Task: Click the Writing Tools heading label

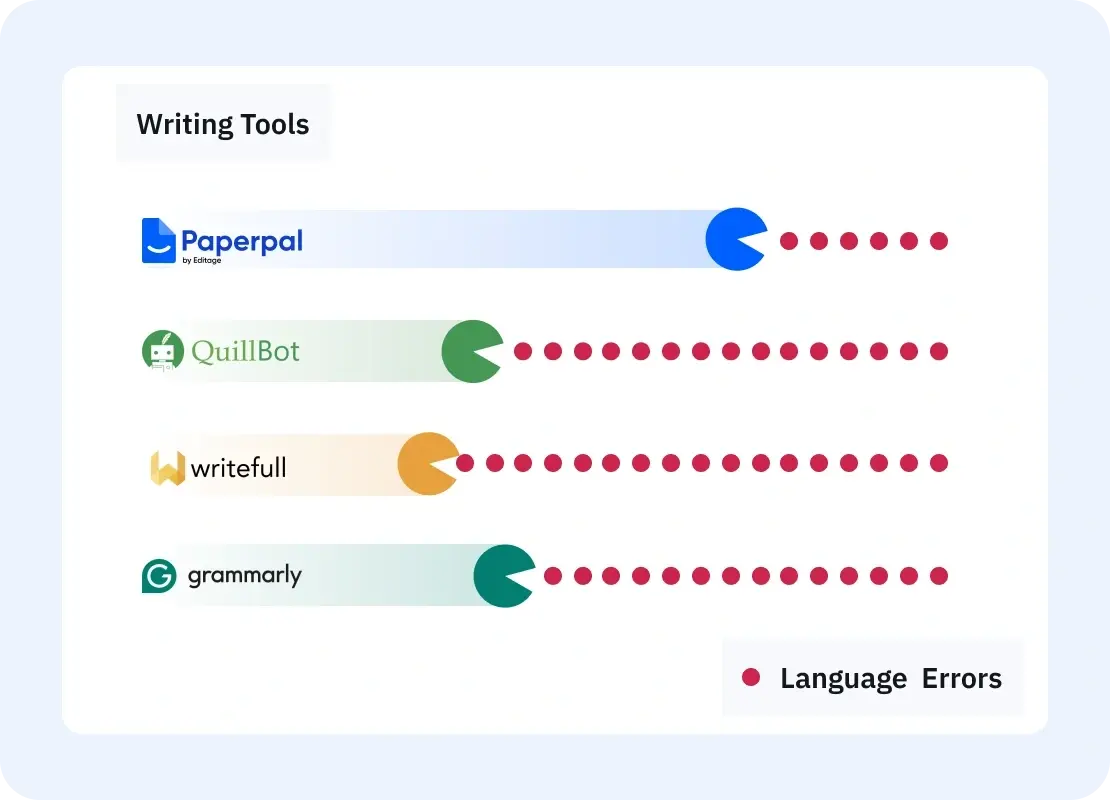Action: [223, 125]
